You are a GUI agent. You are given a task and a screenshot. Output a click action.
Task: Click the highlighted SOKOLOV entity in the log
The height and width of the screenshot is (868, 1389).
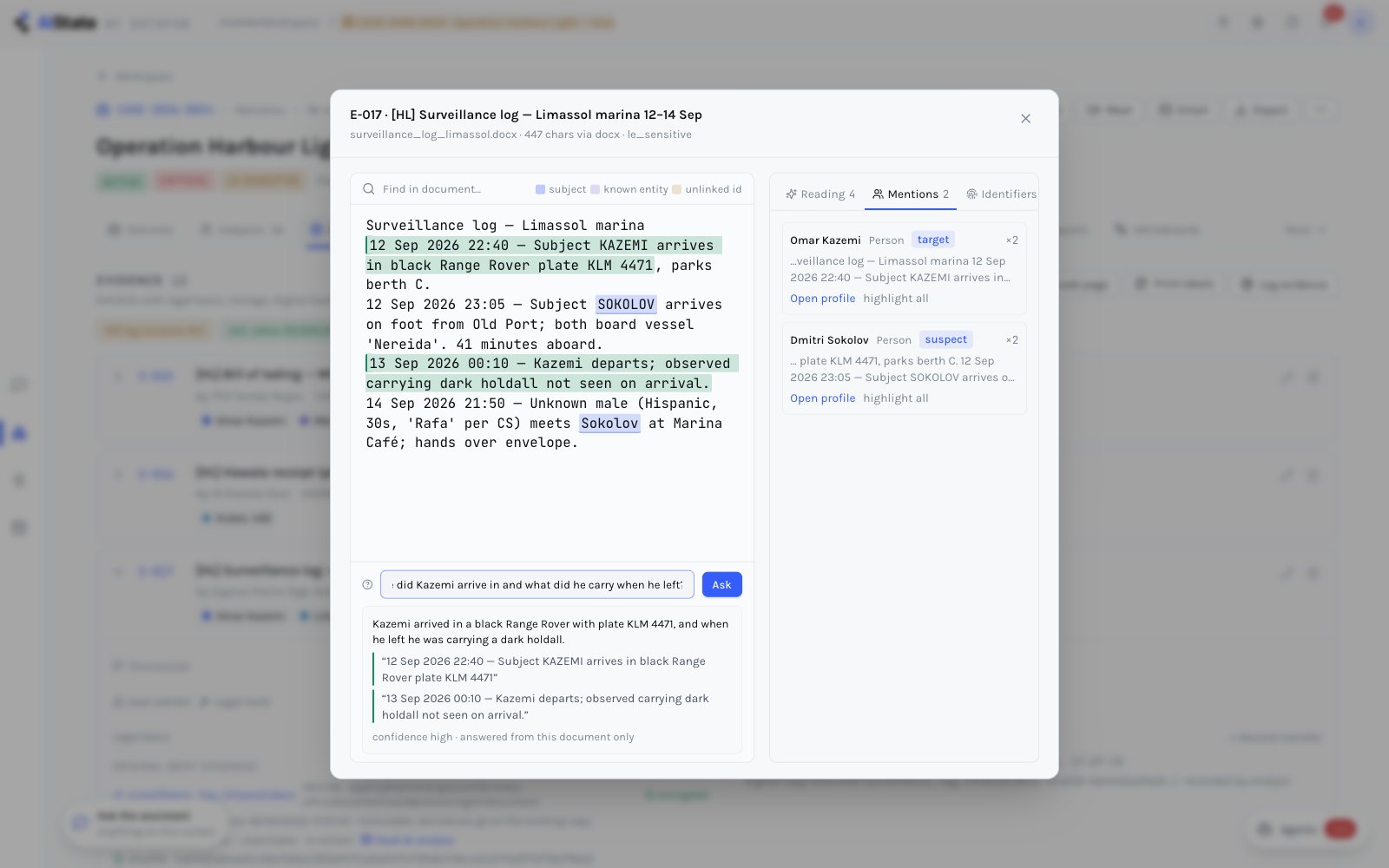(x=626, y=305)
